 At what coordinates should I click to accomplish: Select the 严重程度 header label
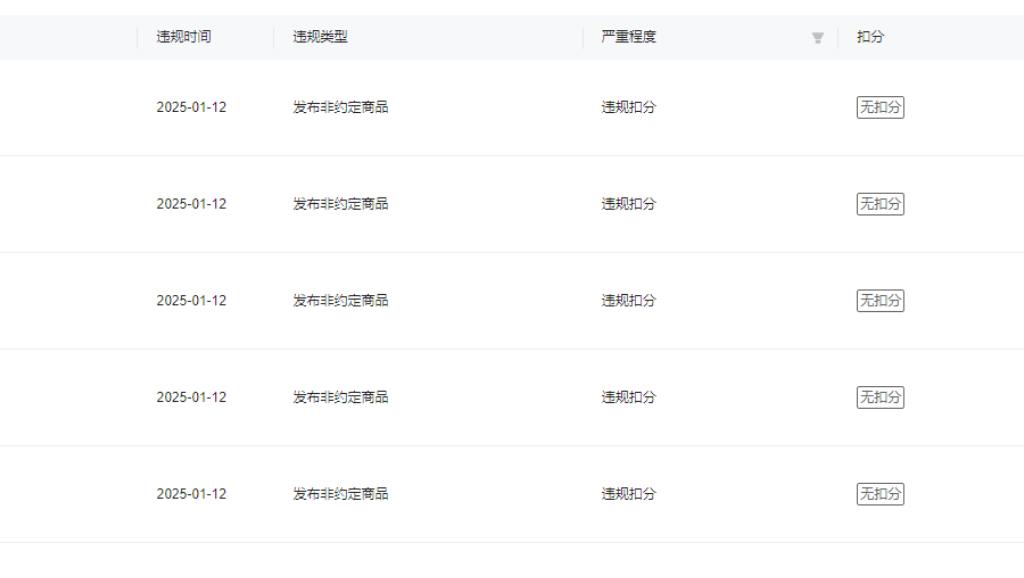pyautogui.click(x=629, y=37)
